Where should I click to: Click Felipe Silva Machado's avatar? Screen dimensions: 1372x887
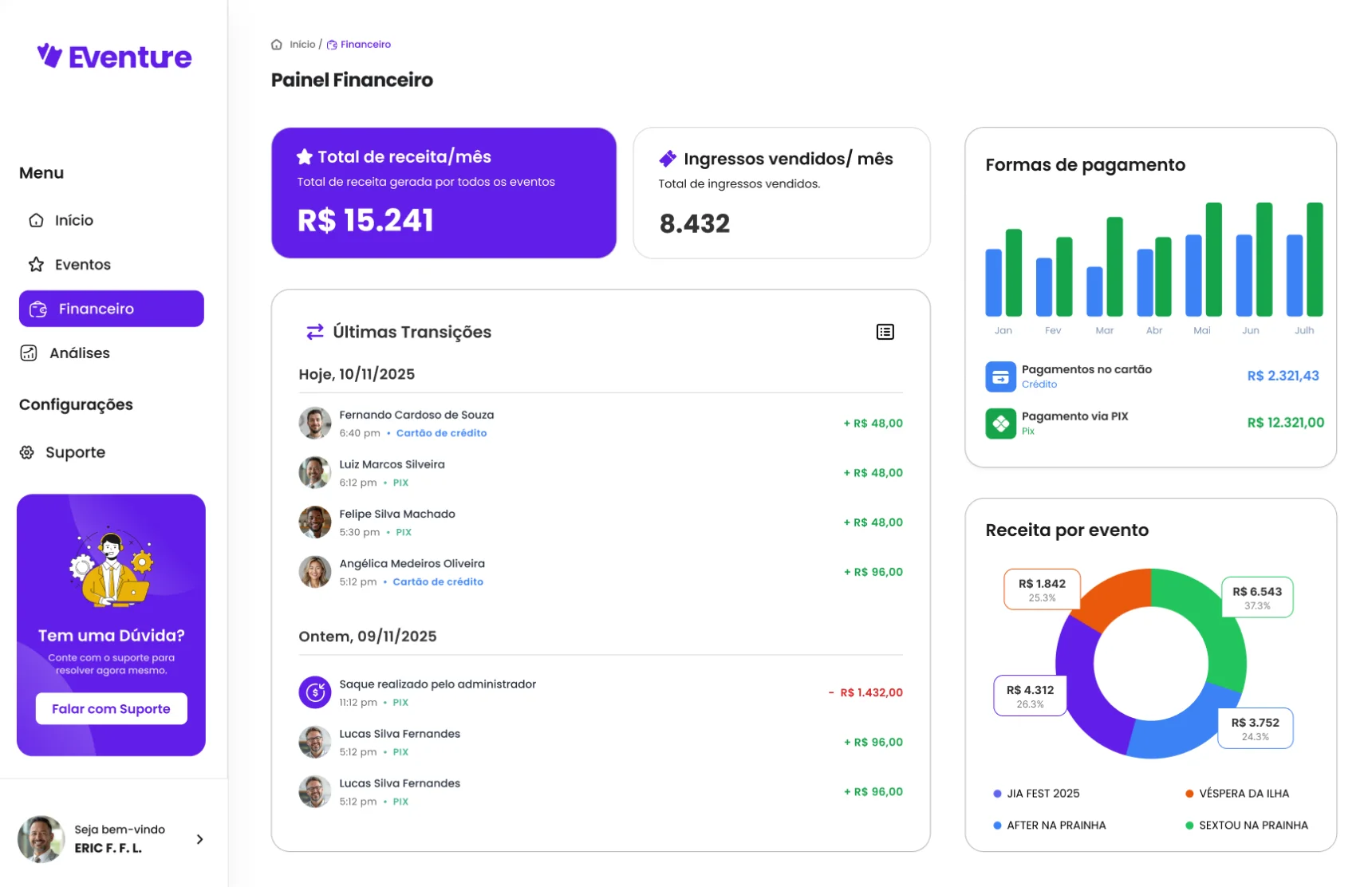coord(315,522)
